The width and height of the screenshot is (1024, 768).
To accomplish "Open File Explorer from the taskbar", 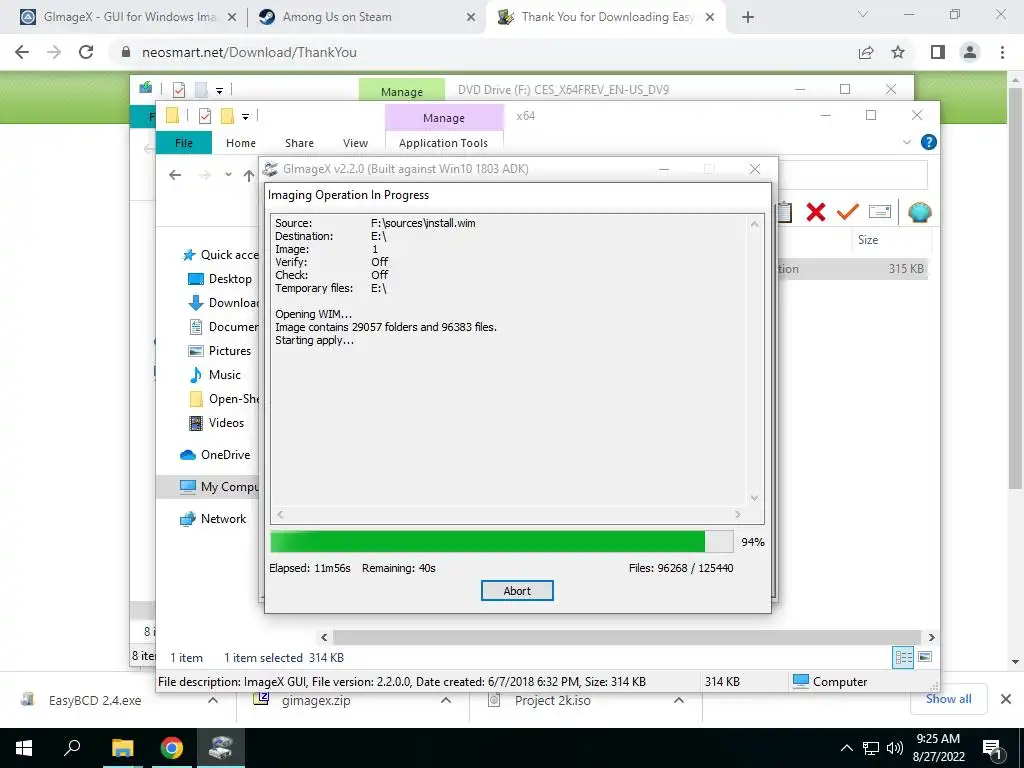I will (x=122, y=748).
